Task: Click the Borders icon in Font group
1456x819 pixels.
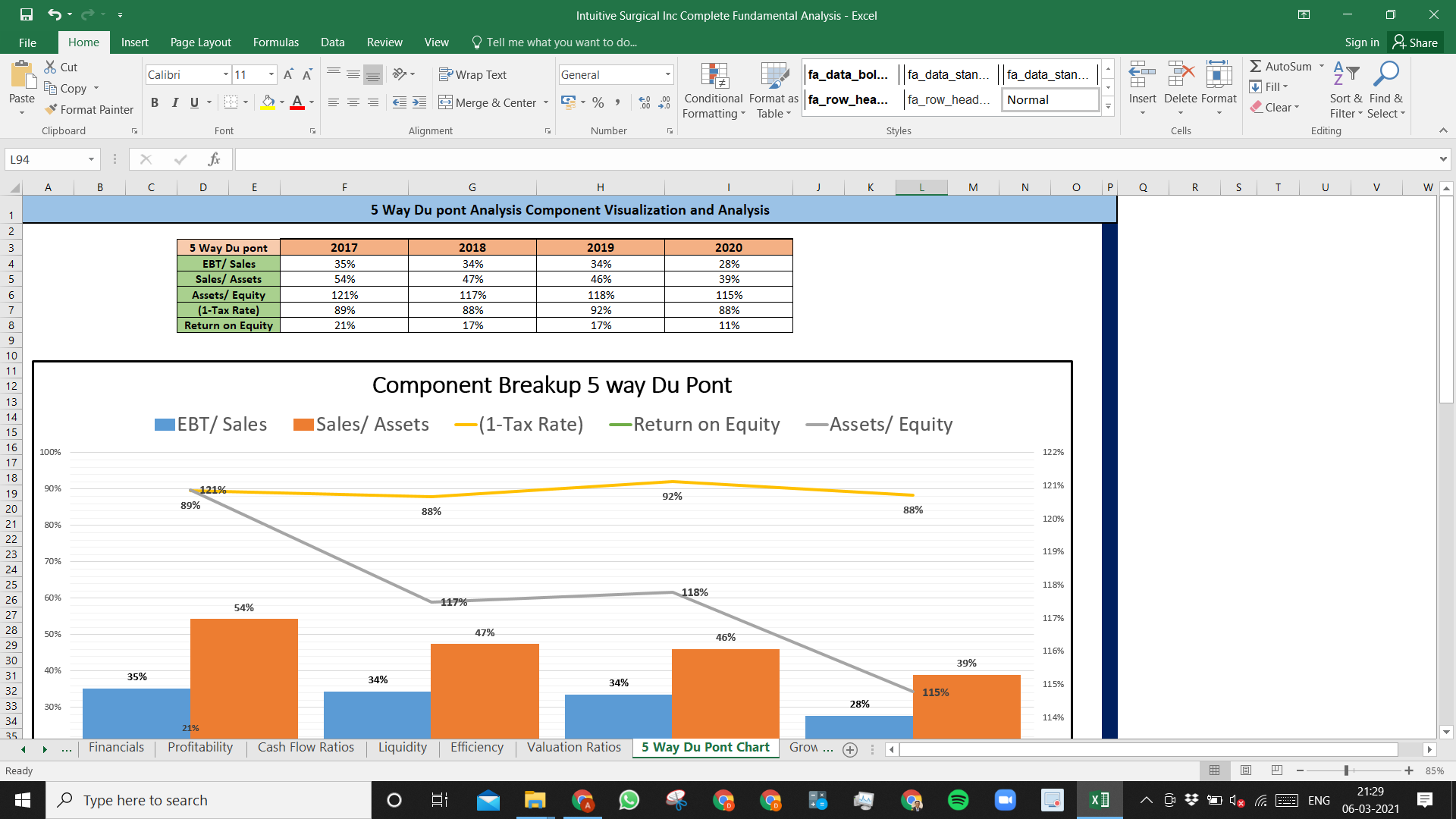Action: click(x=231, y=102)
